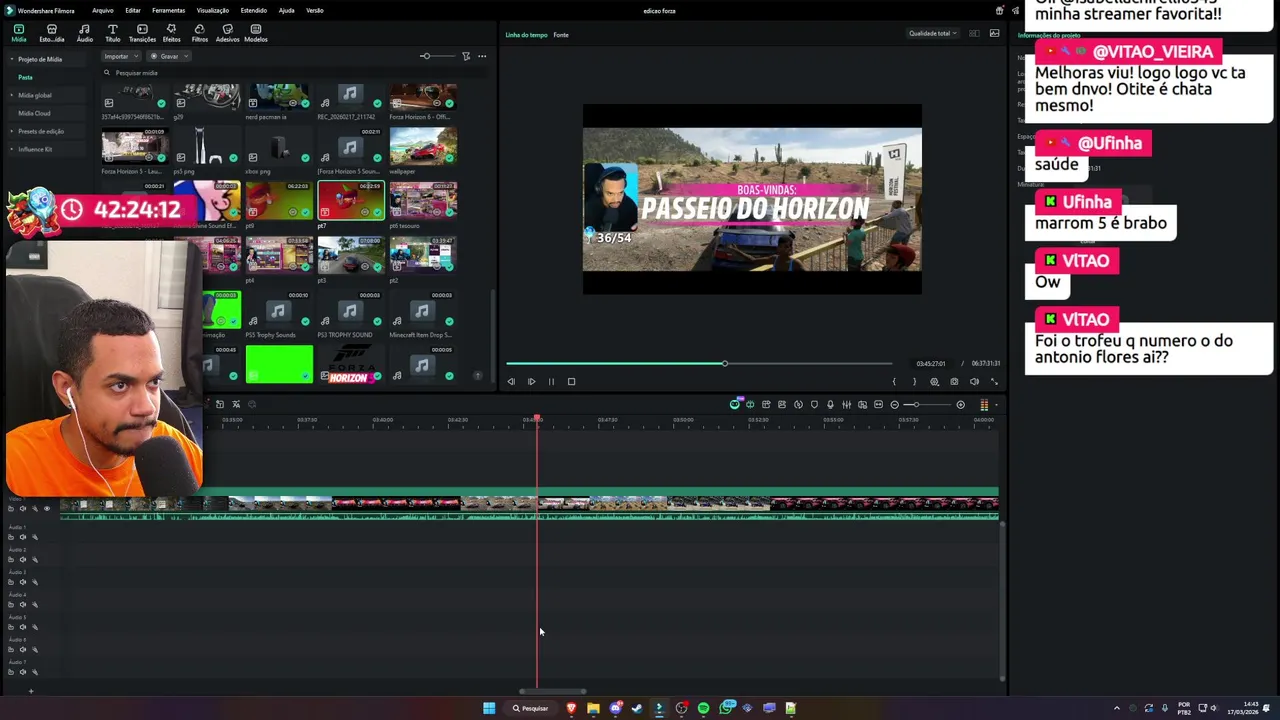
Task: Expand the Mídia global item
Action: (12, 95)
